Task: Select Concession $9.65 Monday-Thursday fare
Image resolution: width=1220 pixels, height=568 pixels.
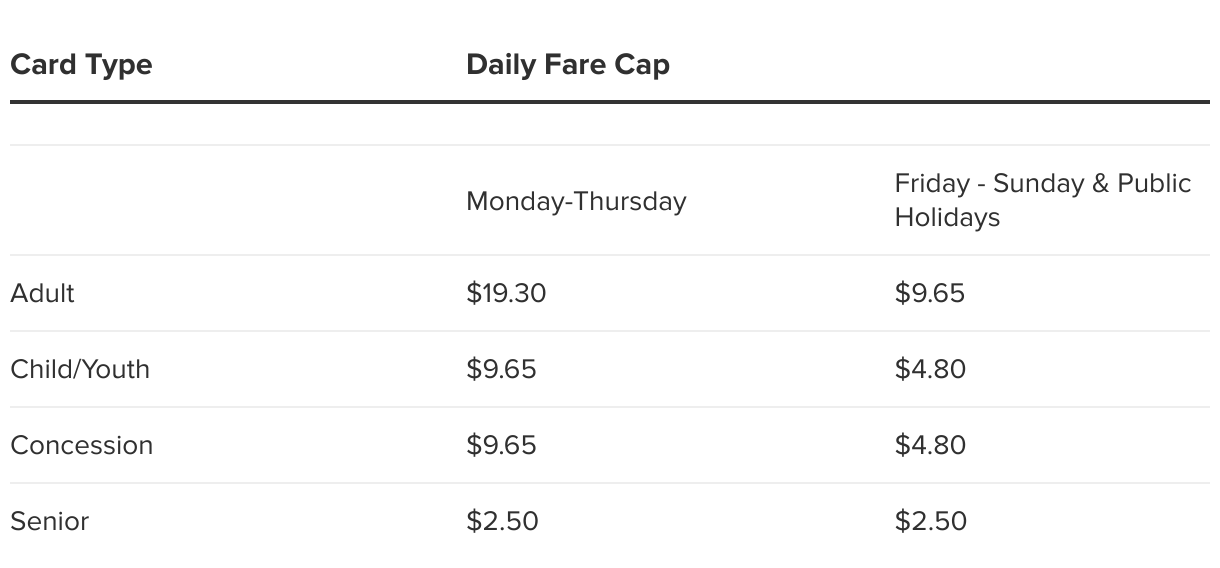Action: (x=501, y=445)
